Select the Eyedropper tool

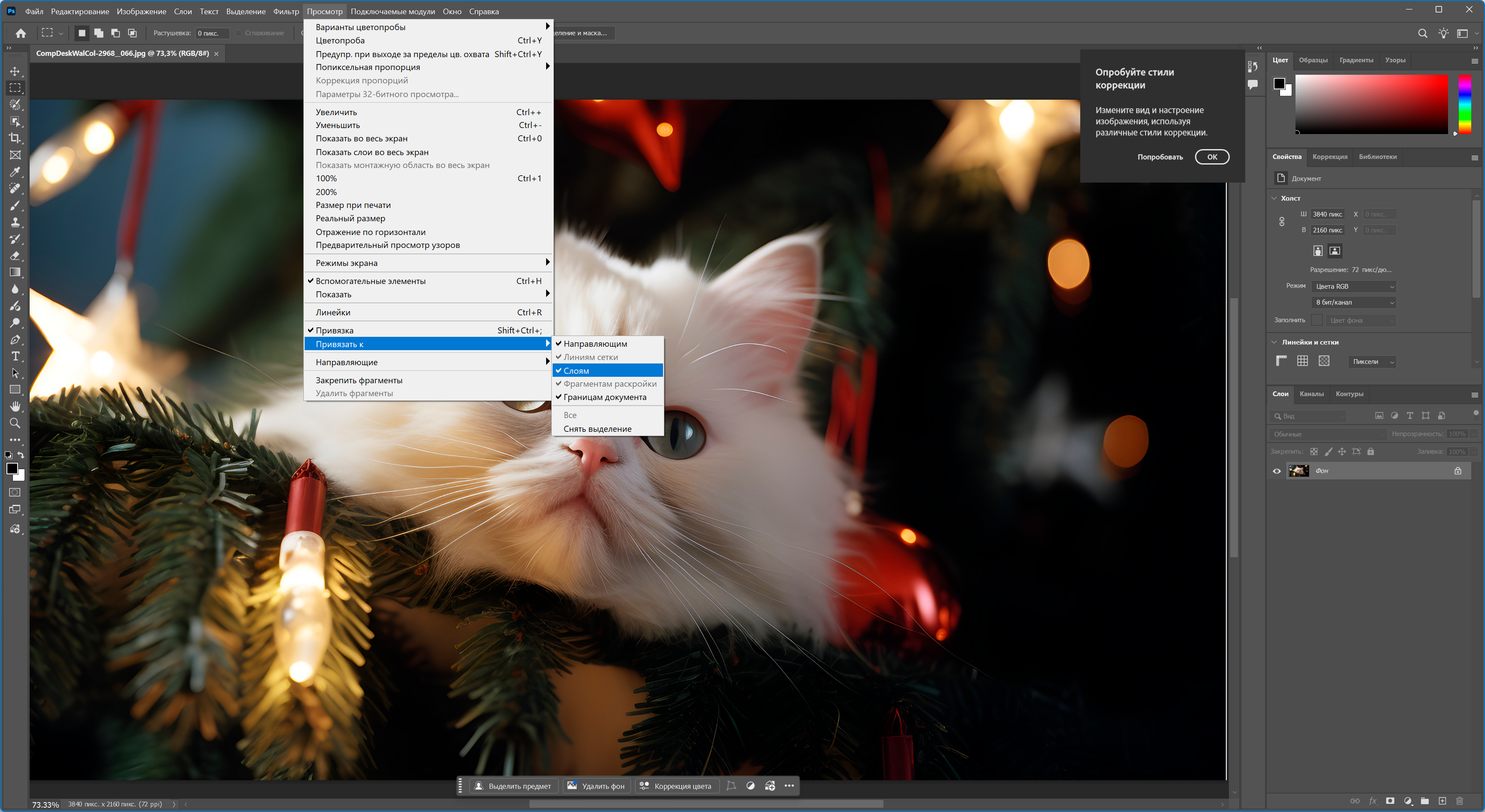click(x=15, y=172)
